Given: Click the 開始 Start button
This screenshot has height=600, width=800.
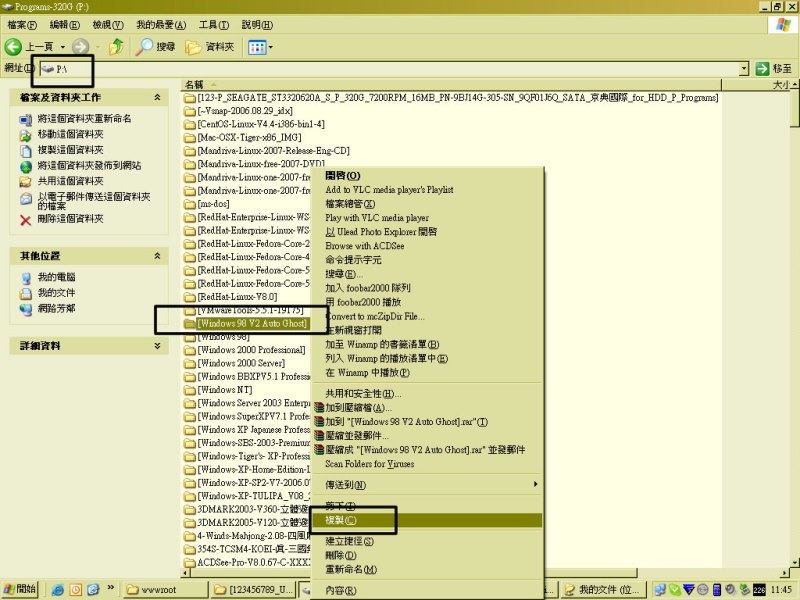Looking at the screenshot, I should pos(19,589).
